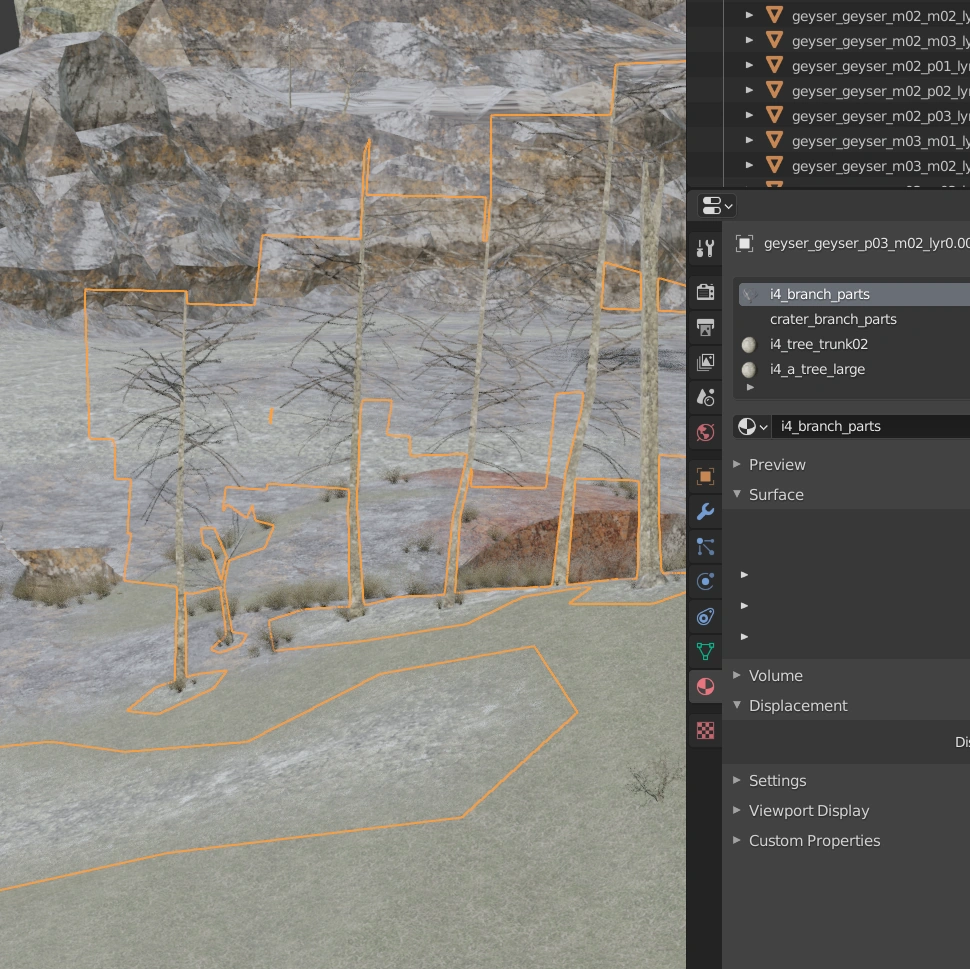Image resolution: width=970 pixels, height=969 pixels.
Task: Select geyser_geyser_m03_m01 object name in outliner
Action: point(880,141)
